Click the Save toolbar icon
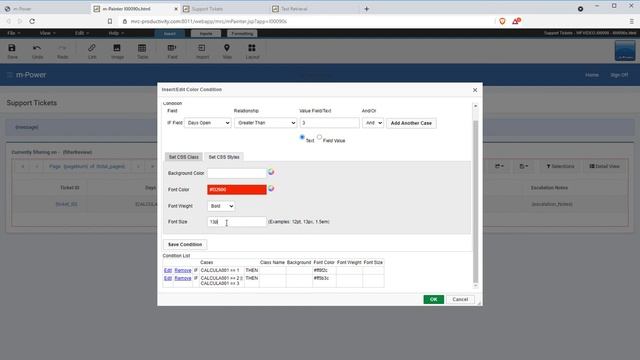Screen dimensions: 640x360 click(12, 51)
